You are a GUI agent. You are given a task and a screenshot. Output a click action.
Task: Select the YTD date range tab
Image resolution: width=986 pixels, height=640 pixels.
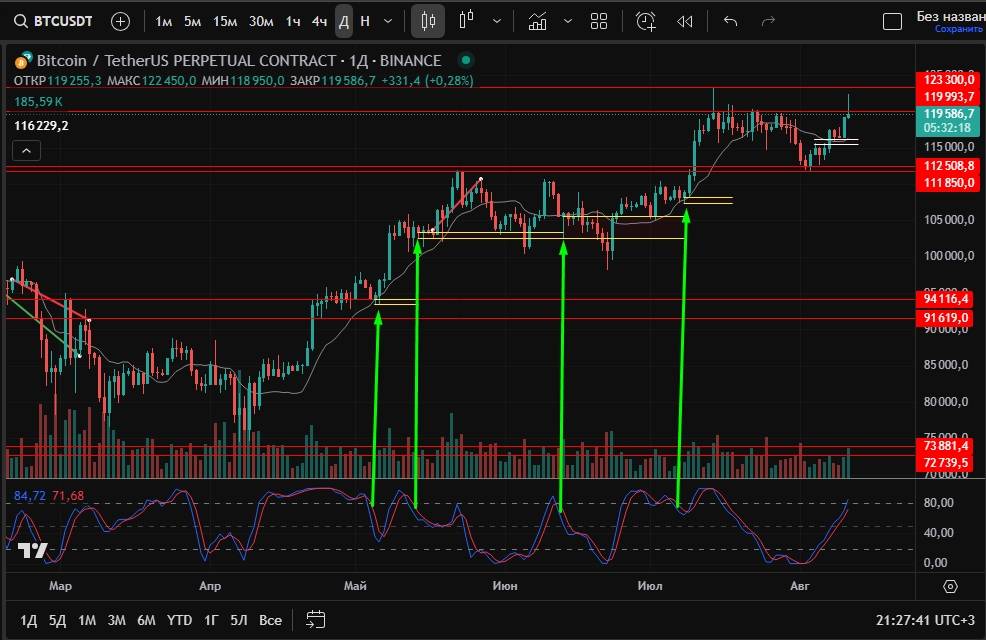(179, 620)
